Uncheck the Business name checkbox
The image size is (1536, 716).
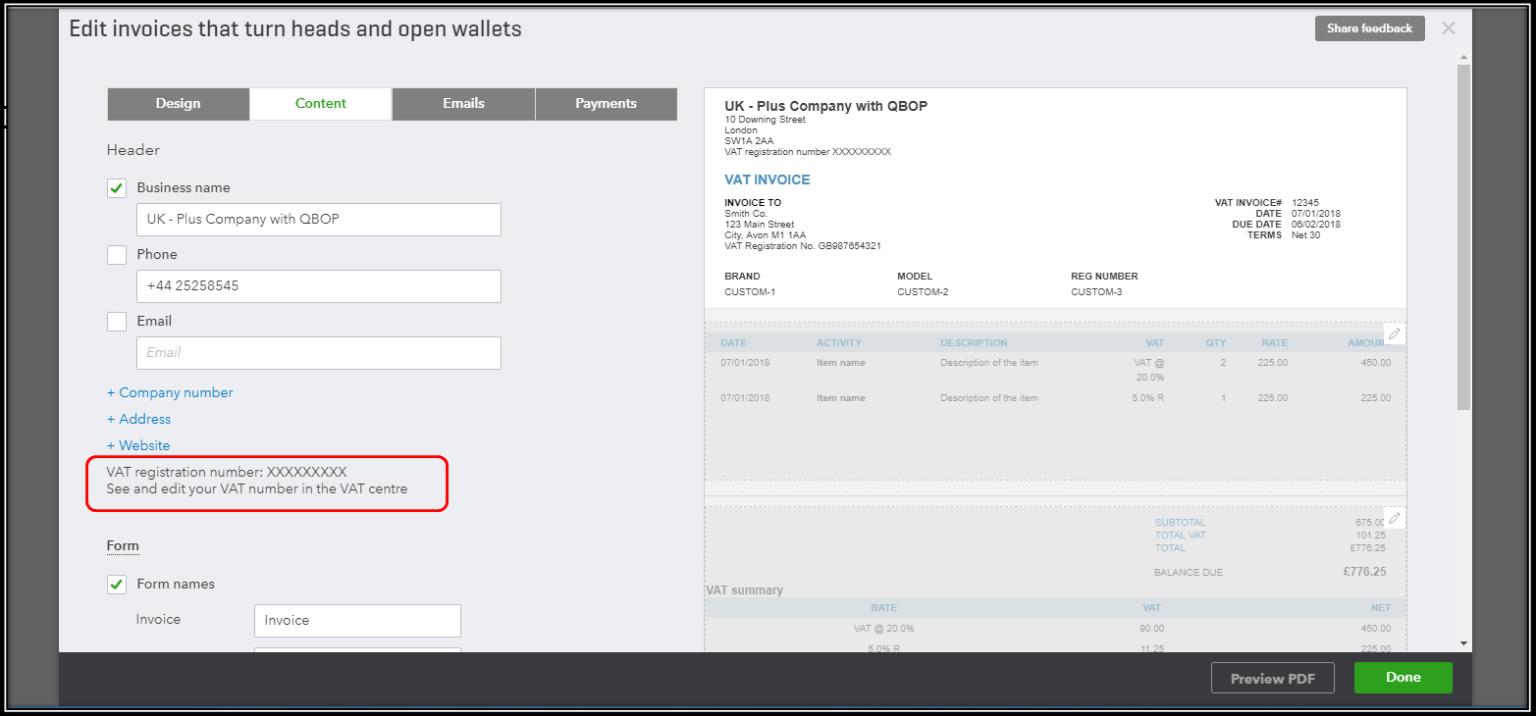point(116,187)
